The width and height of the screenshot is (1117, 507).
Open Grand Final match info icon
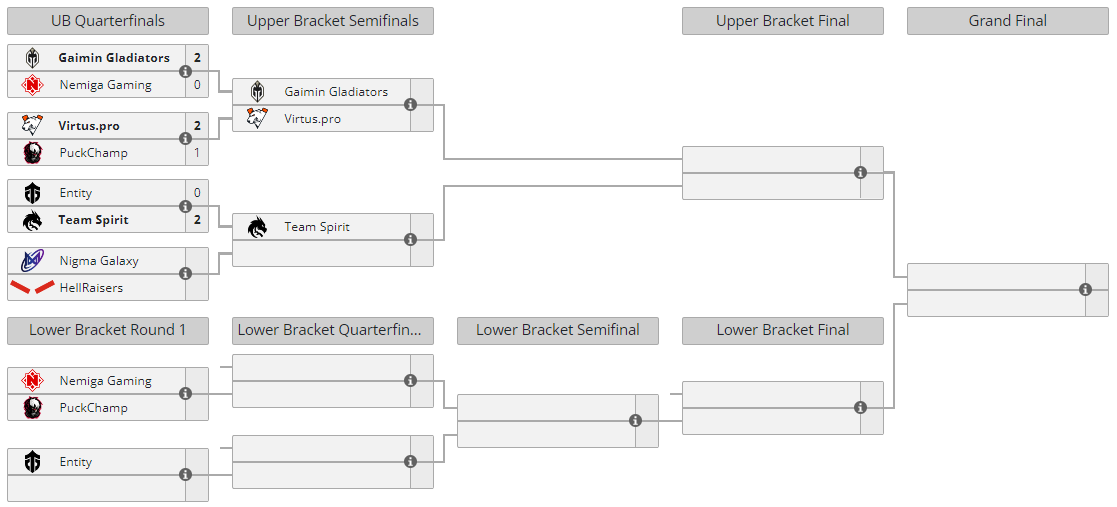(1085, 290)
